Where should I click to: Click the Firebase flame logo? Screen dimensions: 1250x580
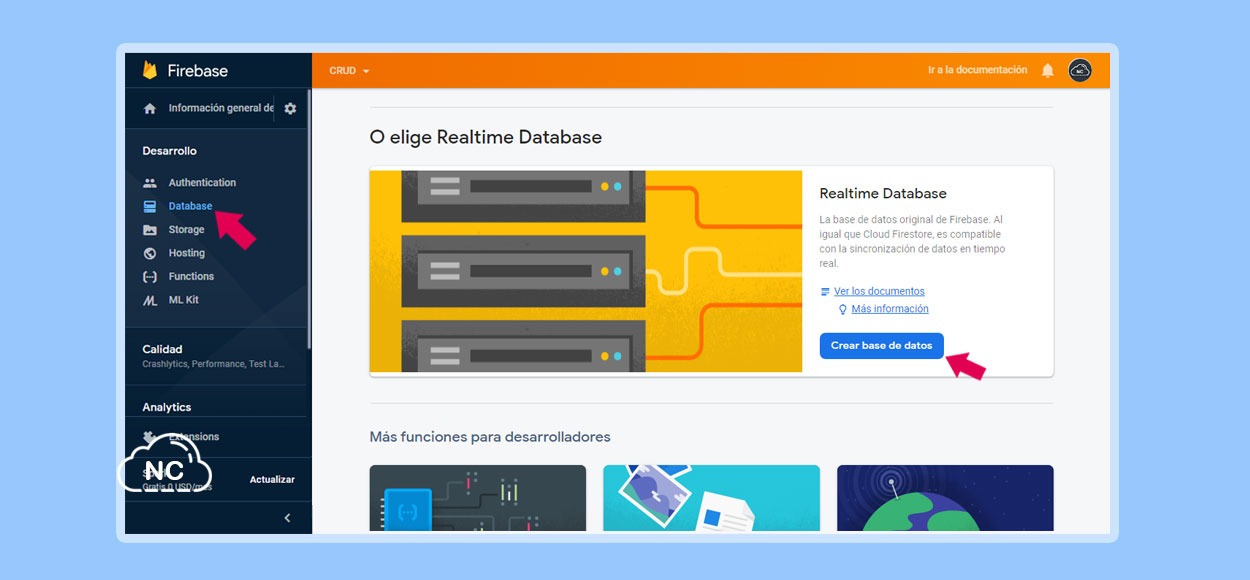coord(150,70)
